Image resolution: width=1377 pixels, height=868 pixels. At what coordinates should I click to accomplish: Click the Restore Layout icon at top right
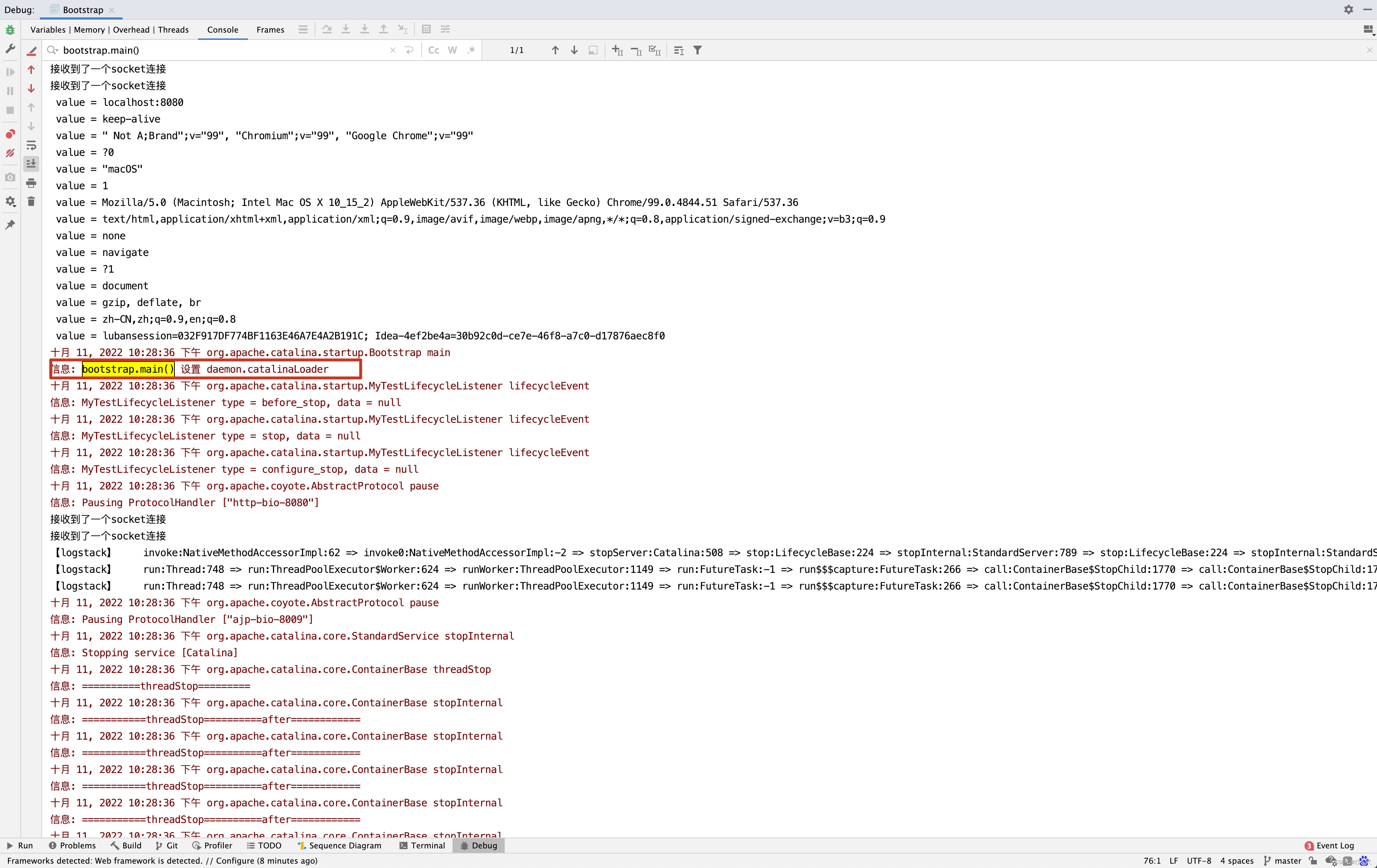1368,30
